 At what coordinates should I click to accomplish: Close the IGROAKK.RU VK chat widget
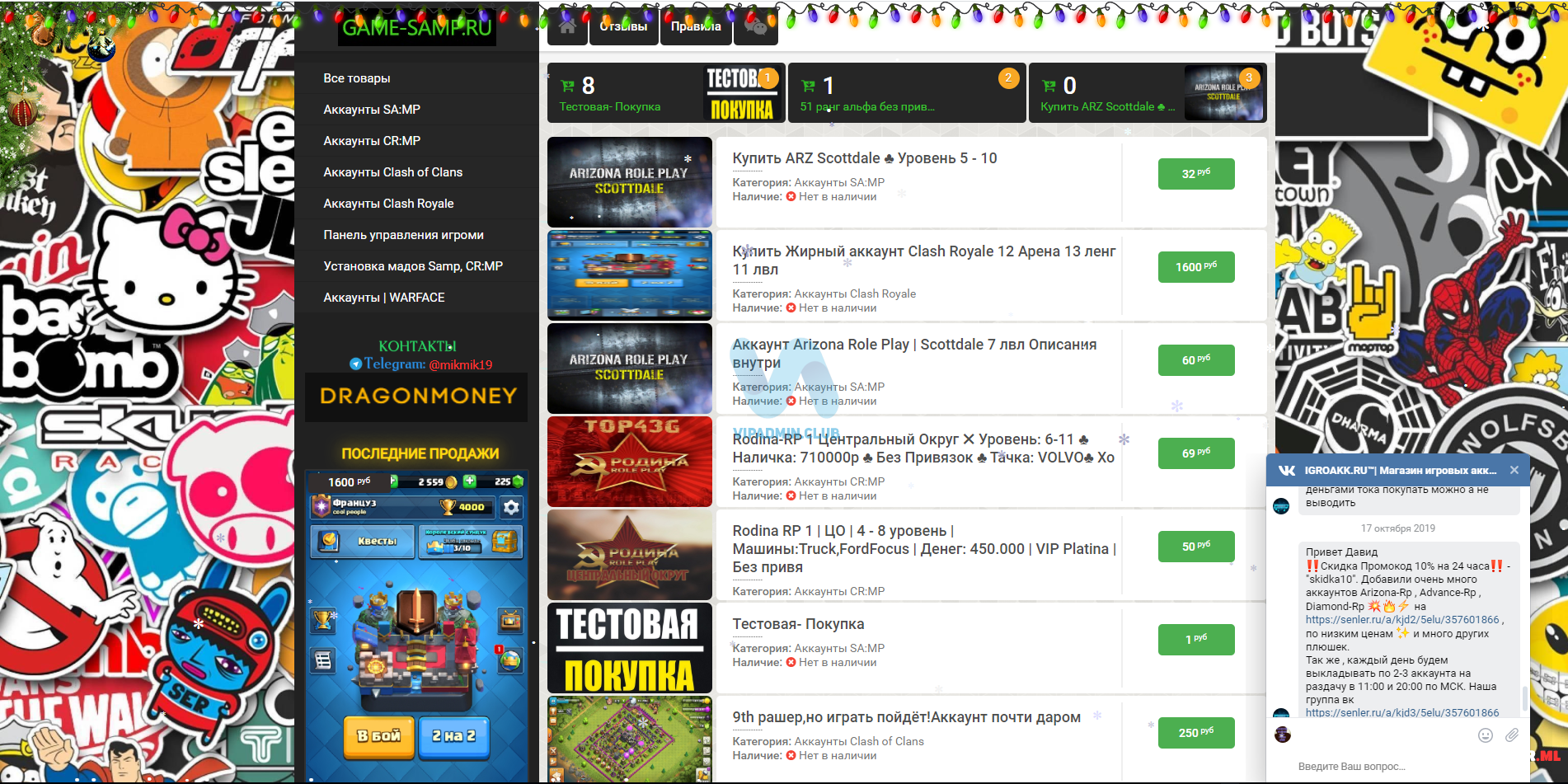pos(1514,470)
